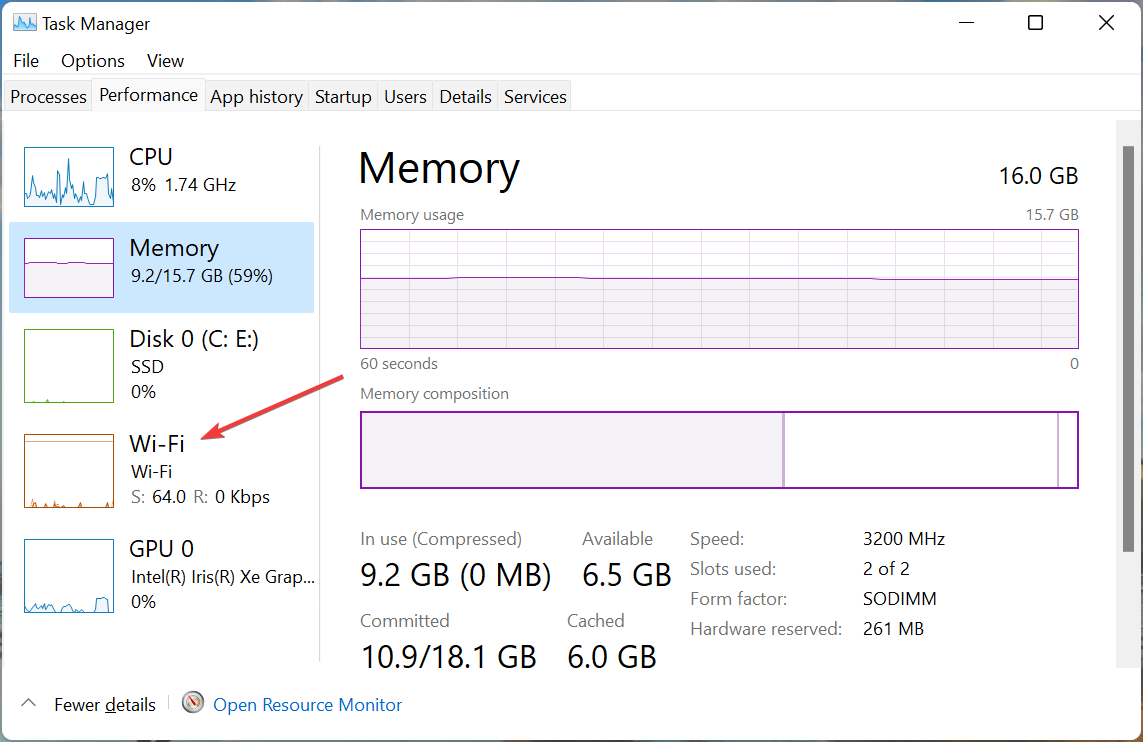Open the Options menu

(x=93, y=61)
